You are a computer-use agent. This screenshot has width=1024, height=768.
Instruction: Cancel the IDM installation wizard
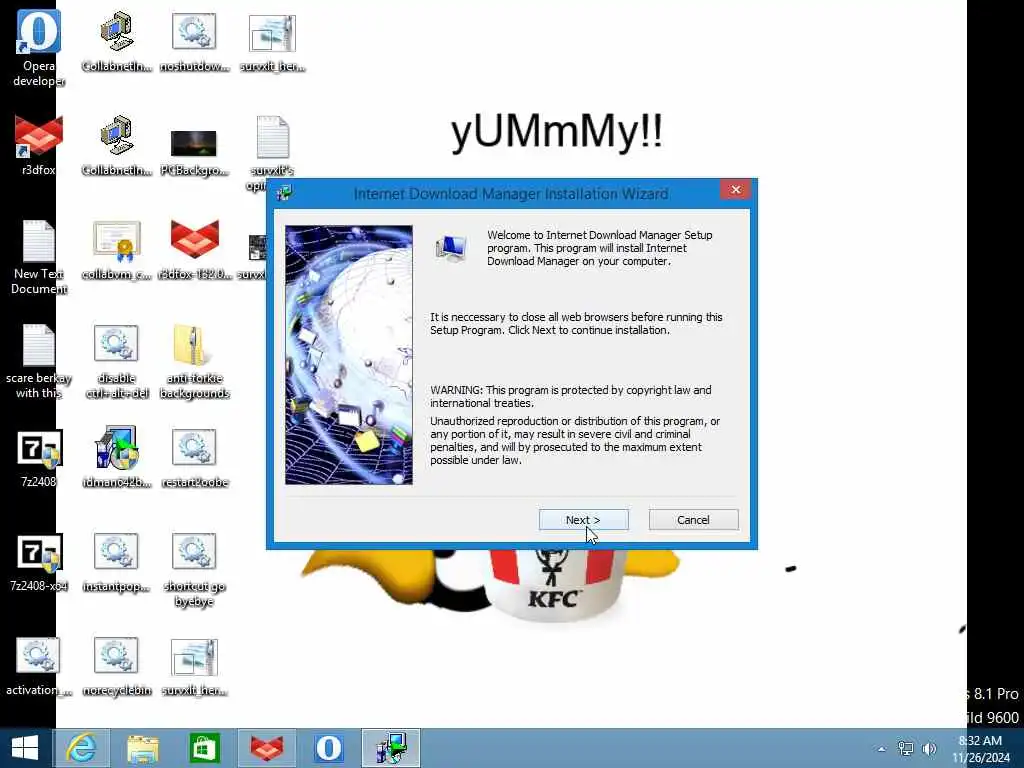coord(694,520)
